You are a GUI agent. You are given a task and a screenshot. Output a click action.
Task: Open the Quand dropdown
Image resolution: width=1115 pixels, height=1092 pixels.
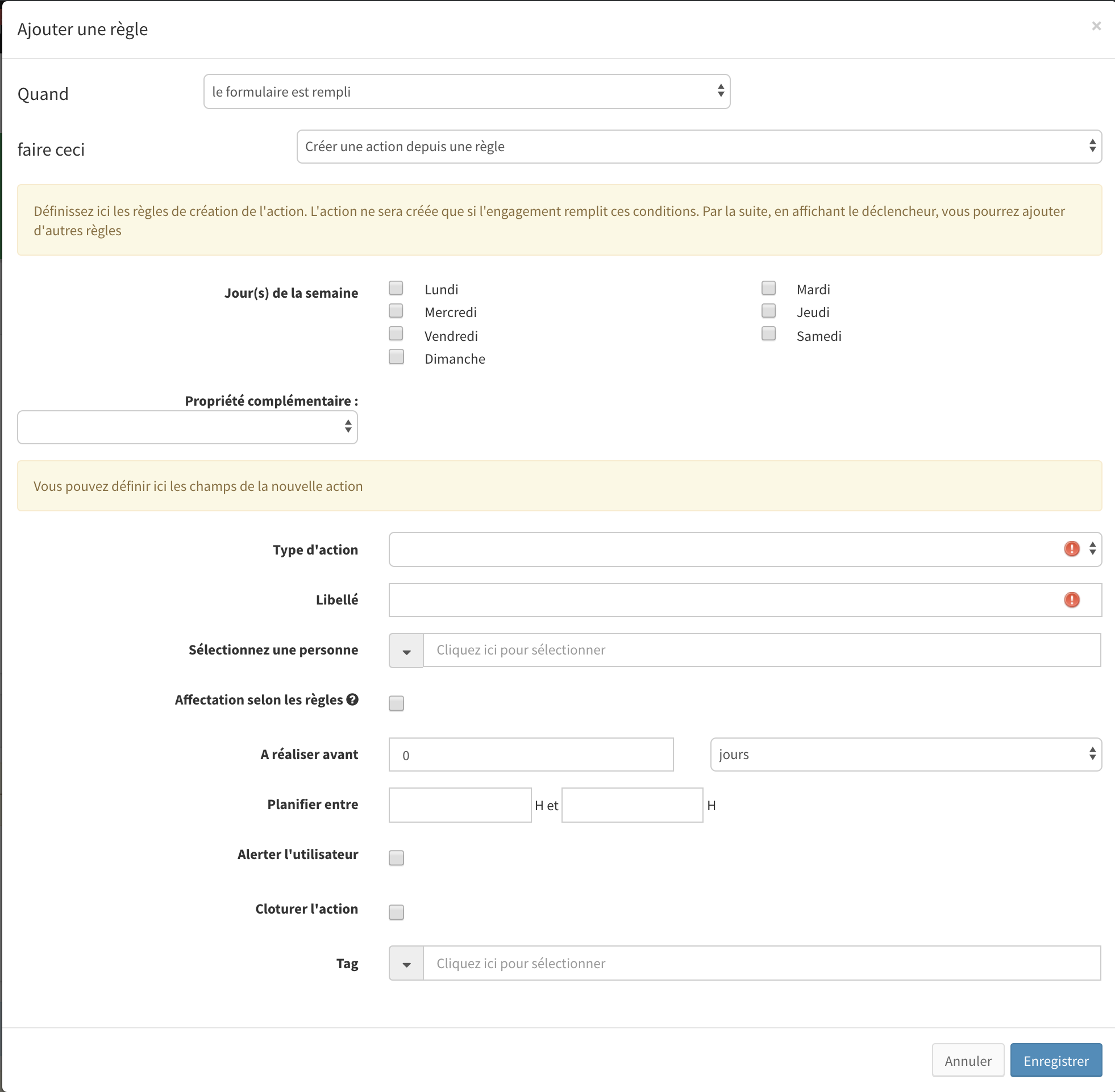[467, 91]
